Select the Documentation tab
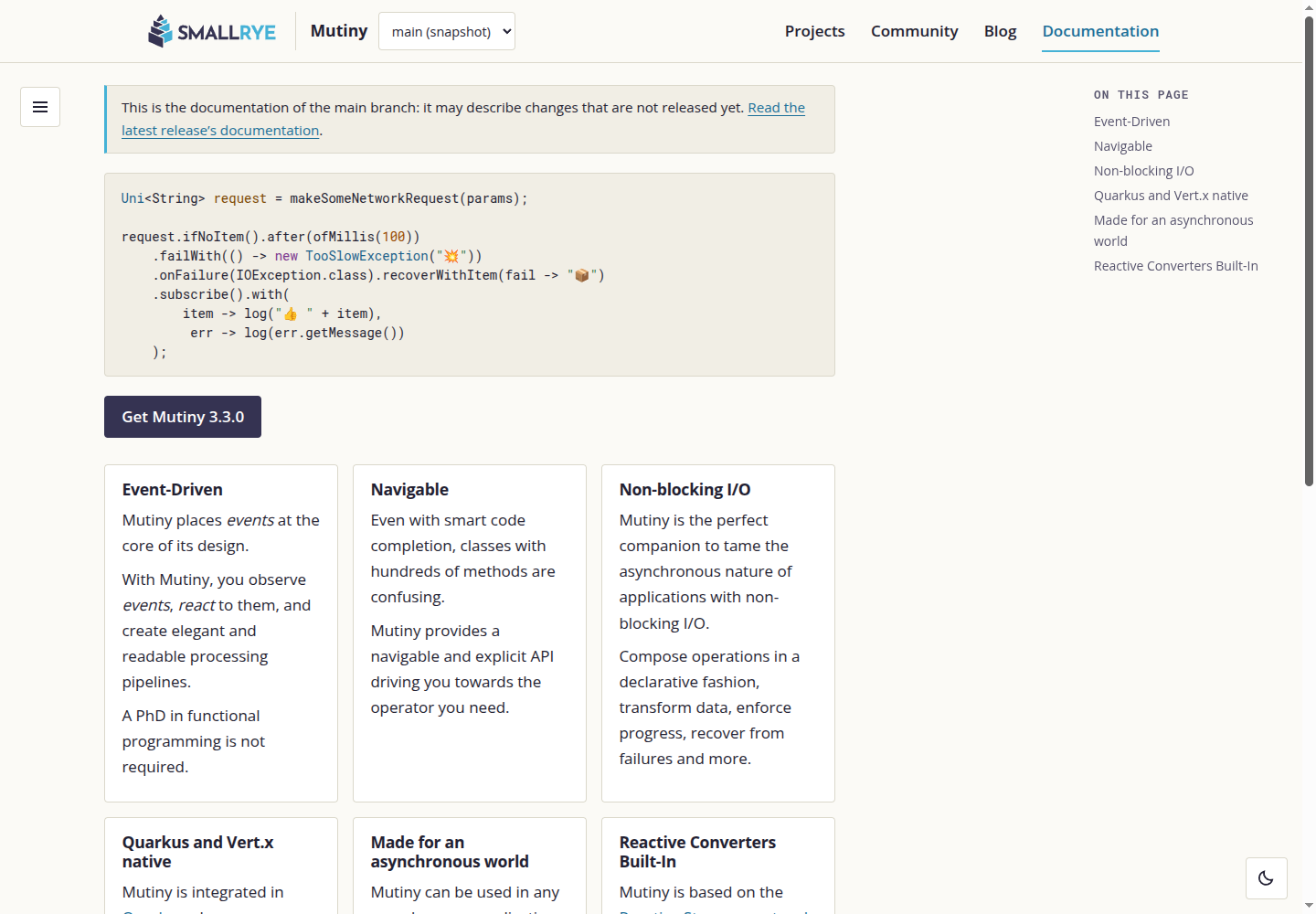This screenshot has width=1316, height=914. (1100, 31)
